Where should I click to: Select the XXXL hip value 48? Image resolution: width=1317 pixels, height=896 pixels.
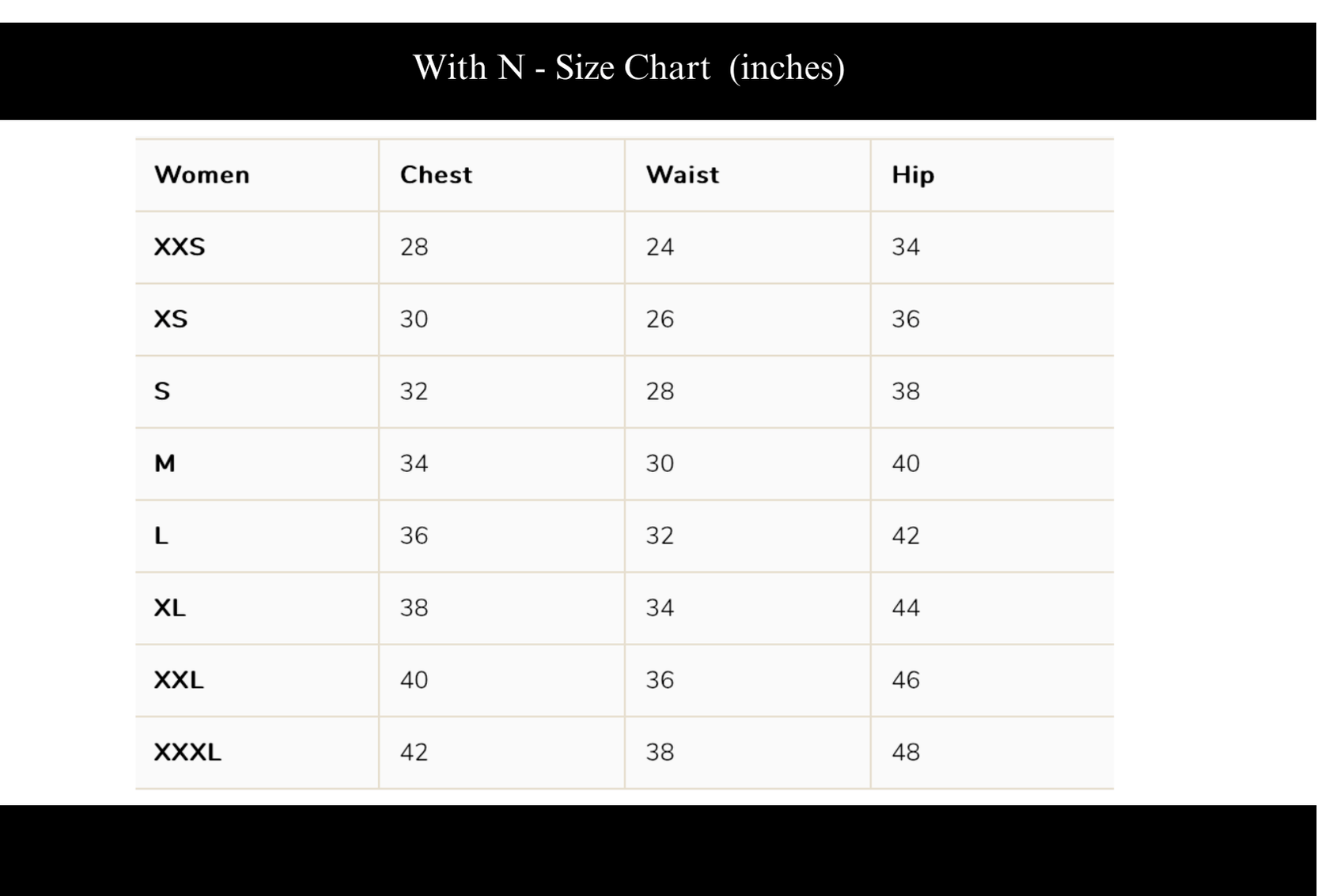click(x=906, y=752)
